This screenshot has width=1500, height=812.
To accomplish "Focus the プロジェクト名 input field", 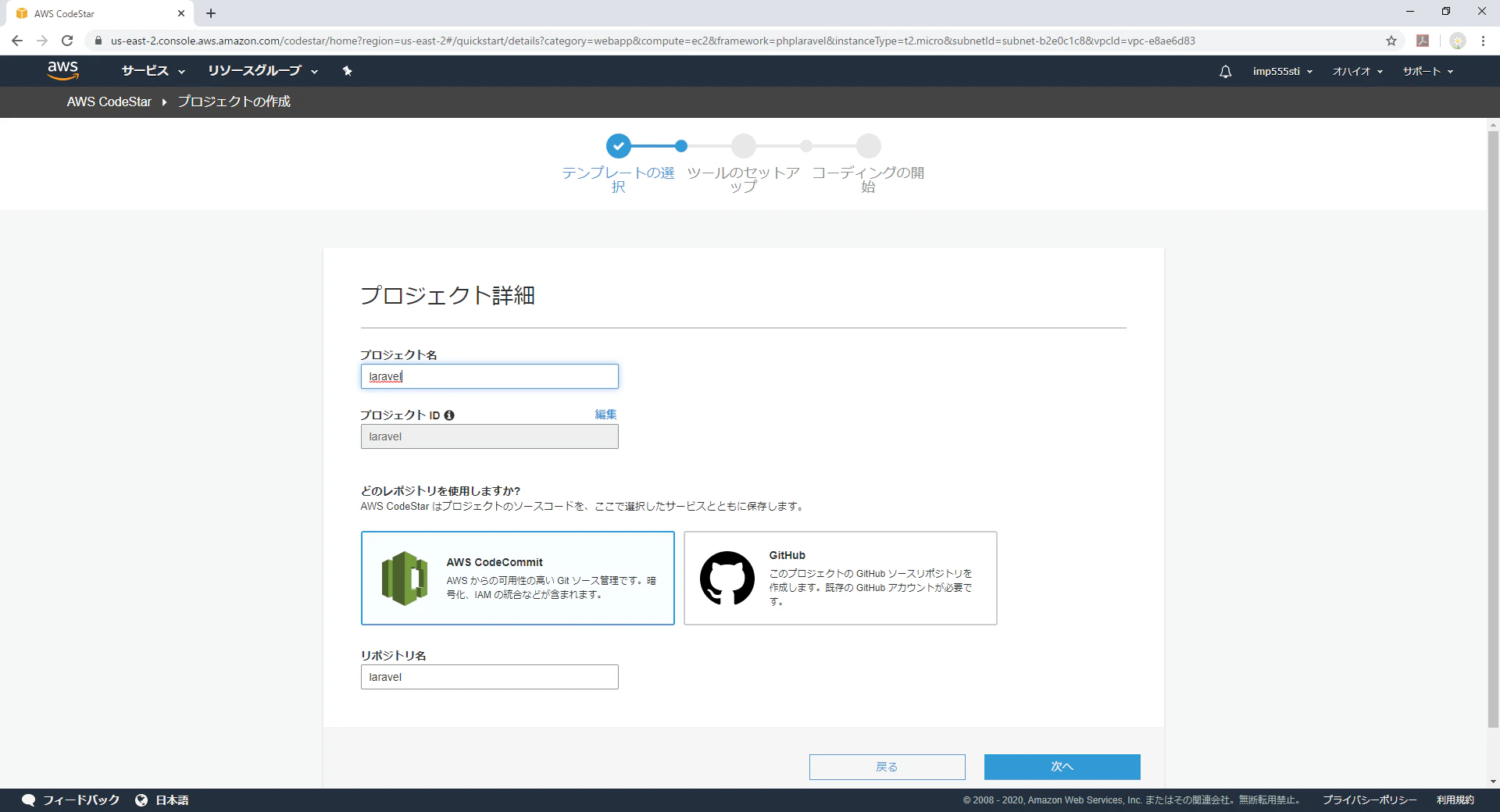I will 490,376.
